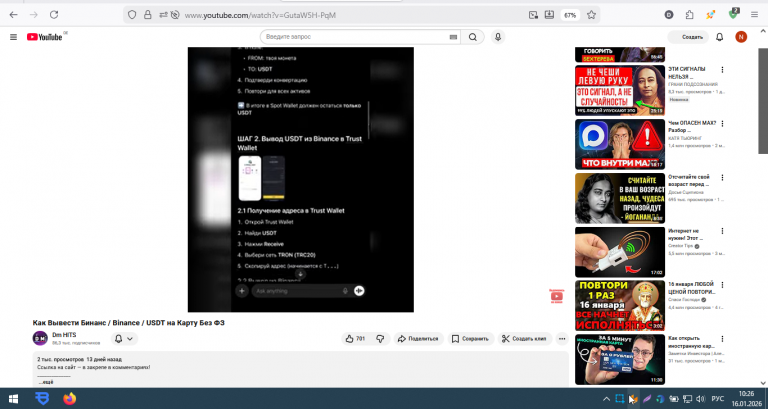Image resolution: width=768 pixels, height=409 pixels.
Task: Click the magnifier search button
Action: (x=473, y=37)
